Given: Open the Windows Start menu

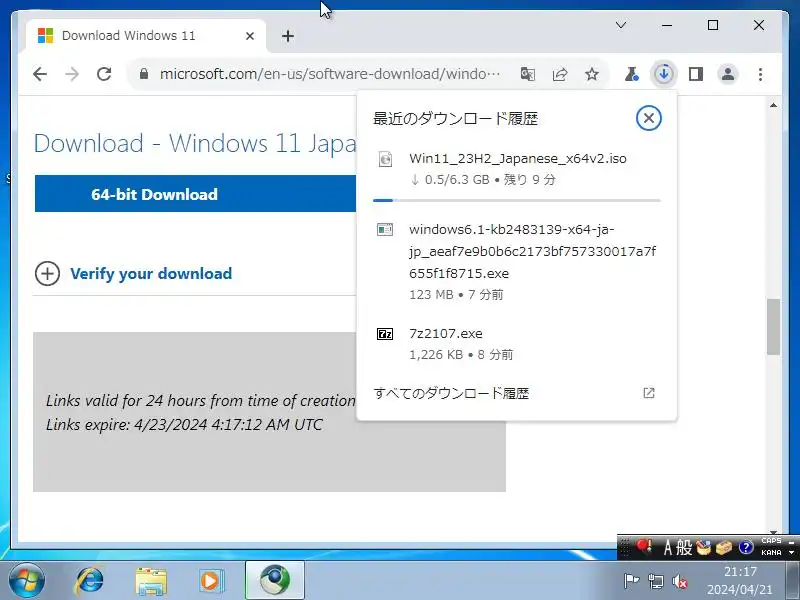Looking at the screenshot, I should click(25, 581).
